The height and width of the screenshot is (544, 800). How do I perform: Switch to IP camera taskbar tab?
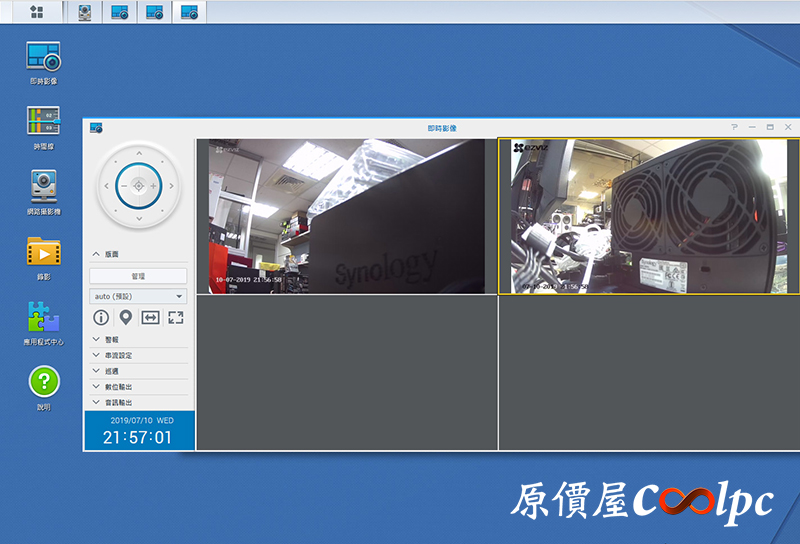pyautogui.click(x=85, y=12)
